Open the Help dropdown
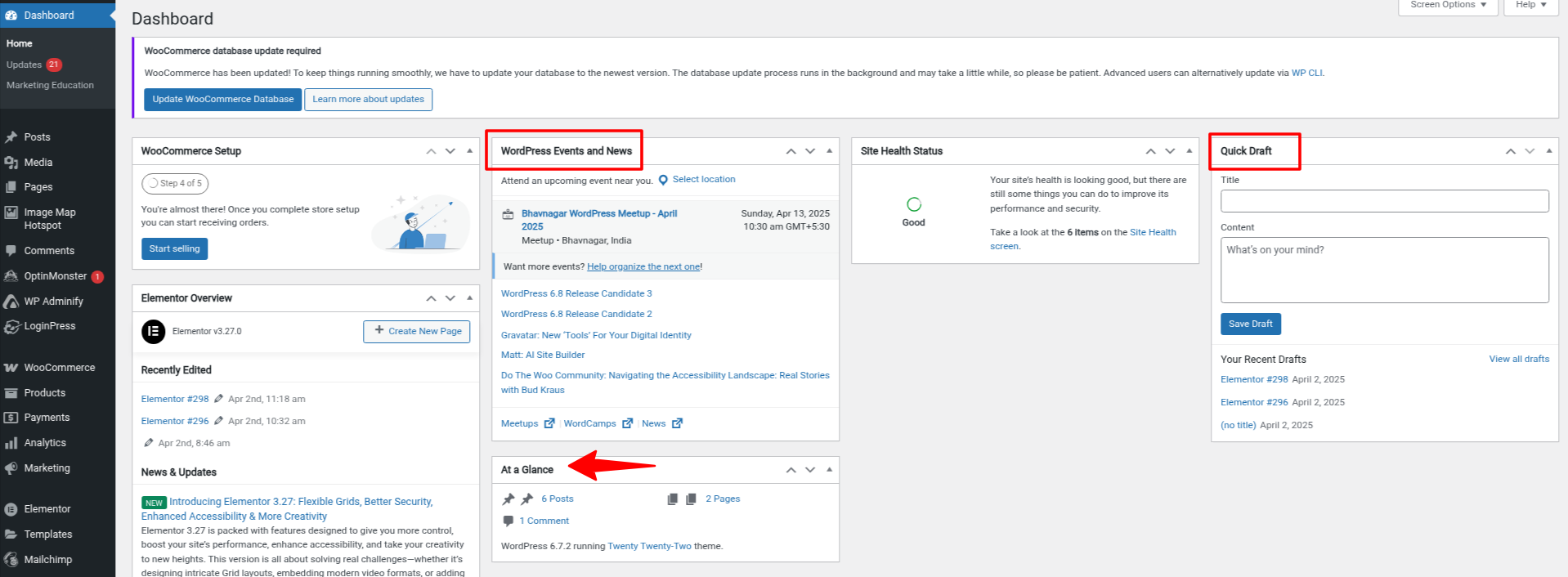The image size is (1568, 577). (x=1530, y=6)
